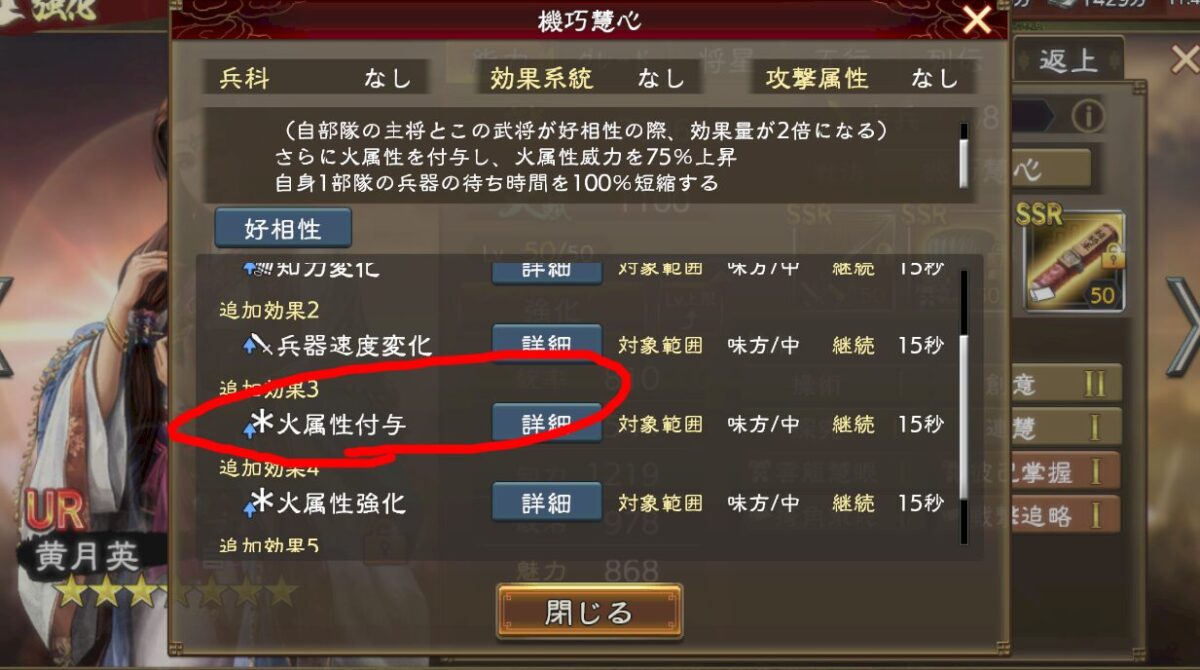The height and width of the screenshot is (670, 1200).
Task: Select the 火属性付与 effect icon
Action: 258,425
